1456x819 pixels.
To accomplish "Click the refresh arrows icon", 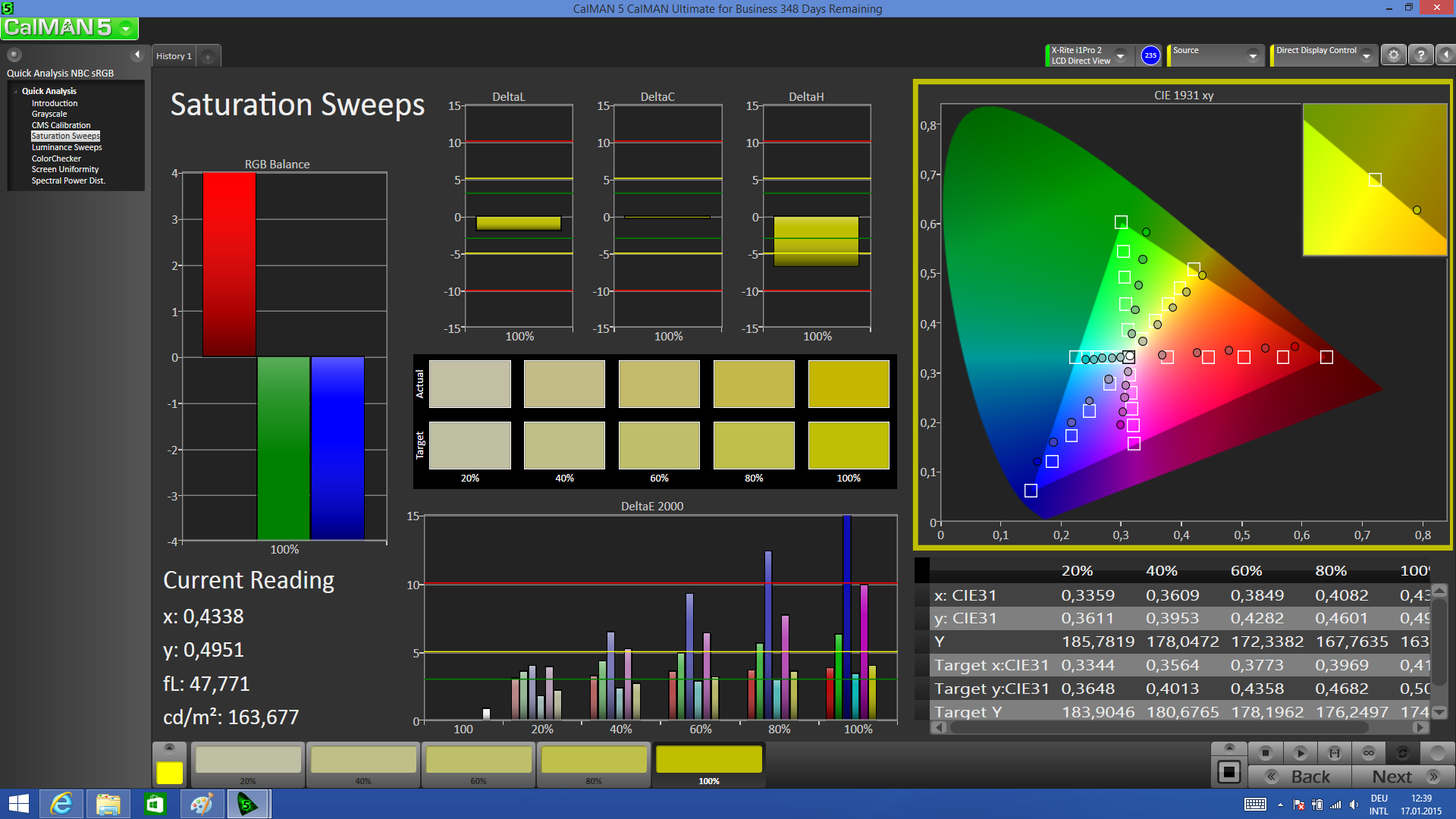I will click(x=1403, y=753).
